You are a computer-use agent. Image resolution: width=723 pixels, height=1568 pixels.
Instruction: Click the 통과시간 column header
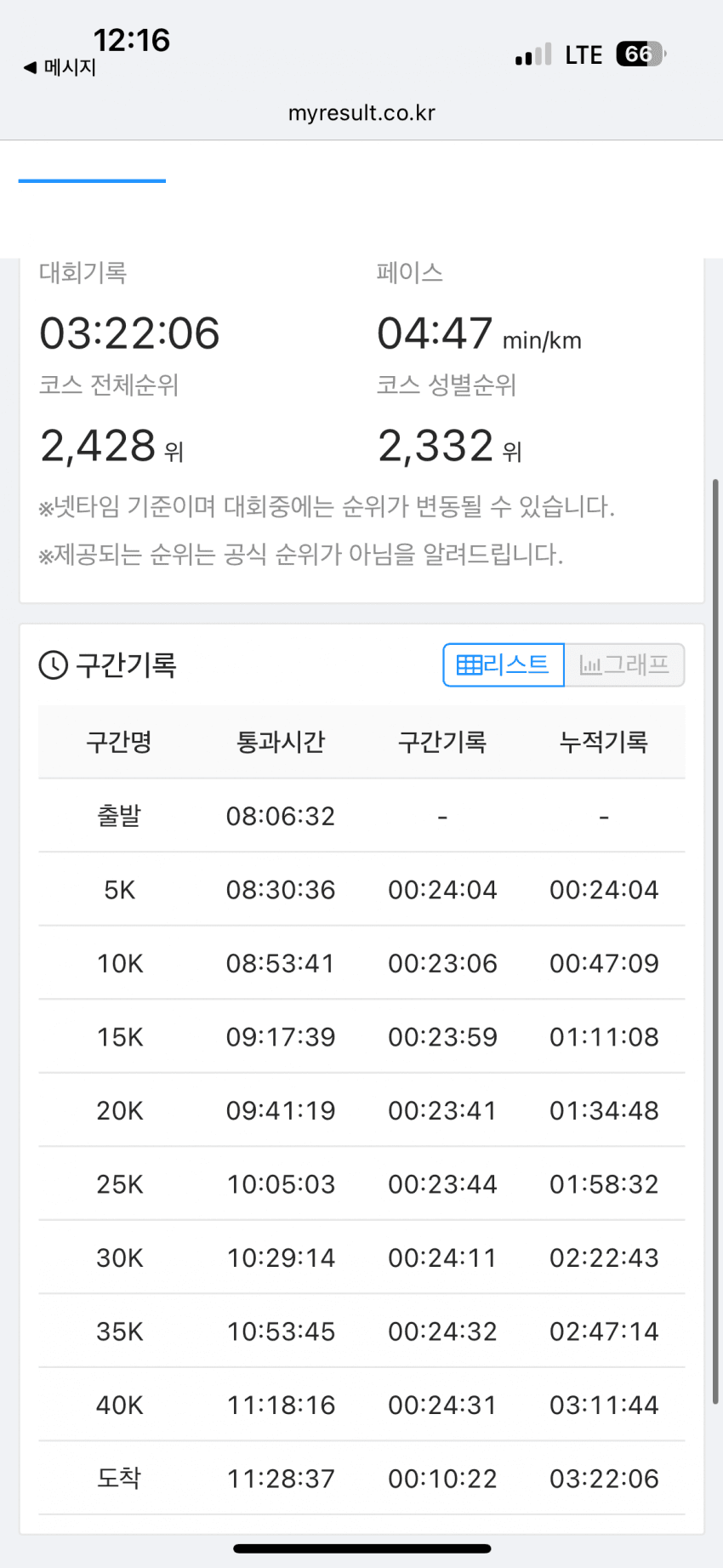pos(281,742)
